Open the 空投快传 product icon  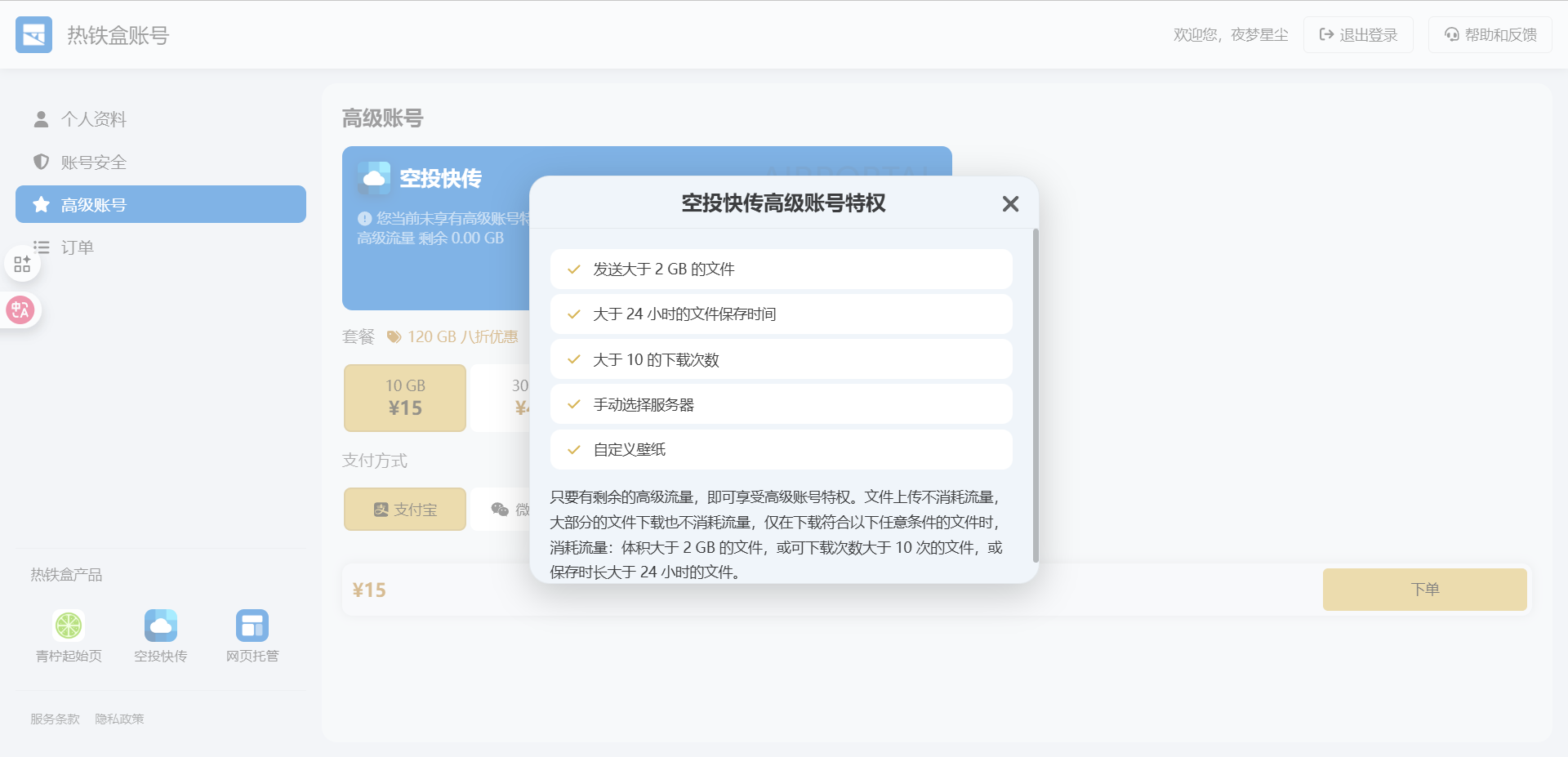pos(161,626)
